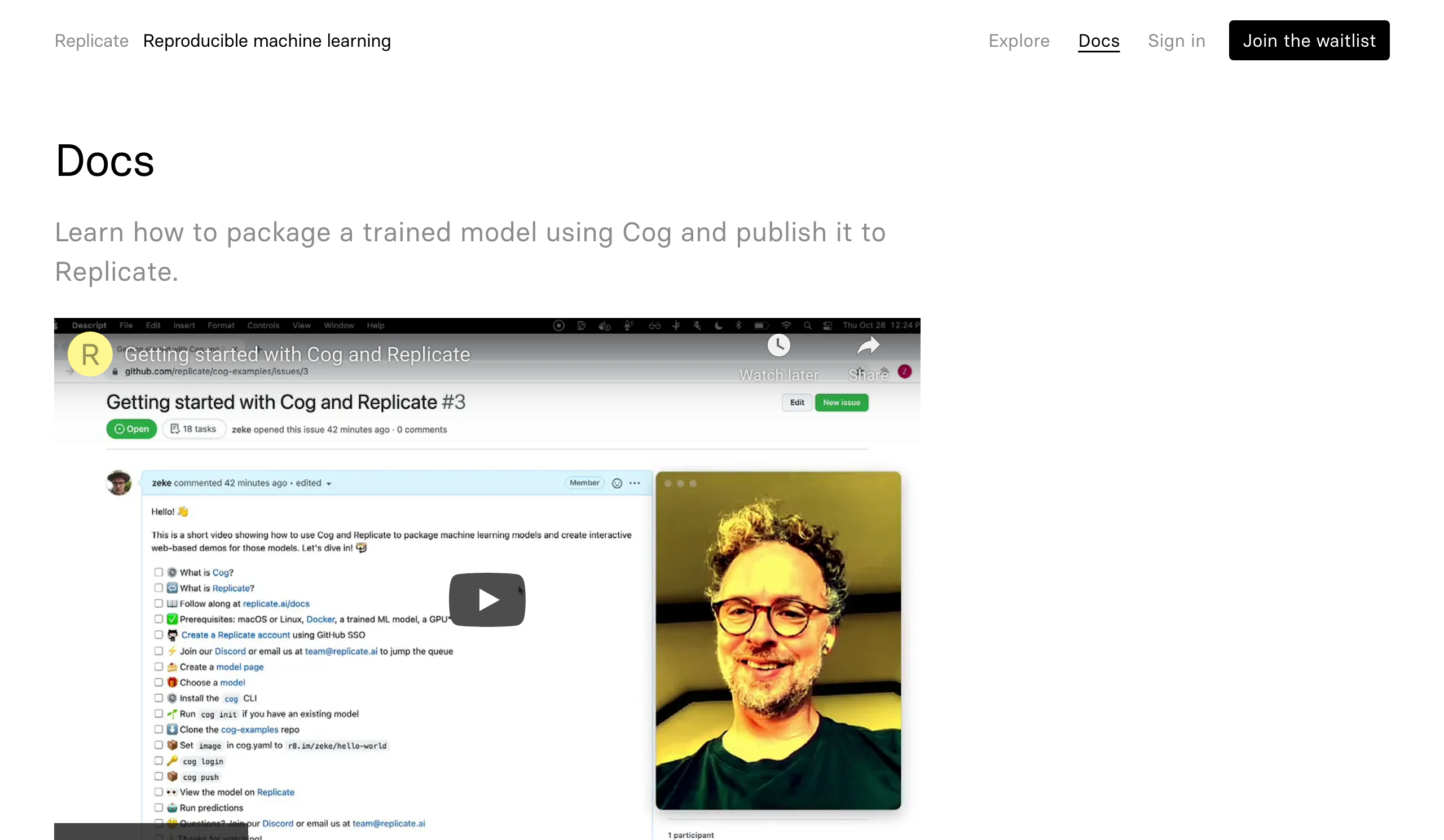This screenshot has width=1444, height=840.
Task: Click the 18 tasks badge
Action: click(193, 429)
